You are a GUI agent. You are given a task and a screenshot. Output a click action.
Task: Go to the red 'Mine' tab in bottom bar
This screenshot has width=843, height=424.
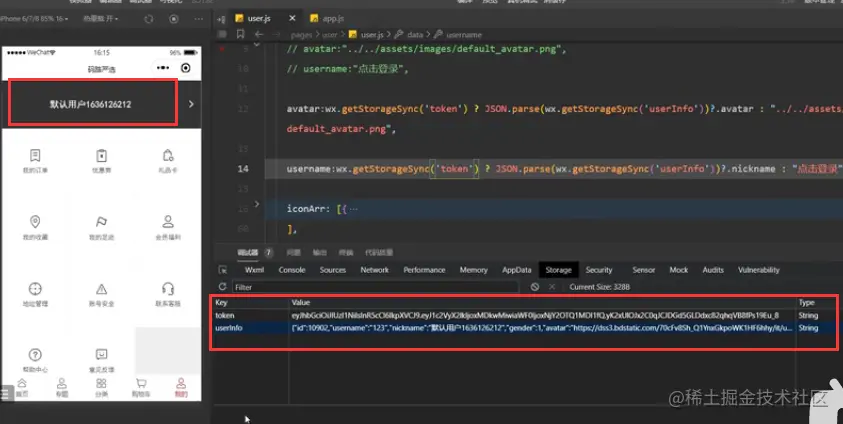tap(181, 387)
